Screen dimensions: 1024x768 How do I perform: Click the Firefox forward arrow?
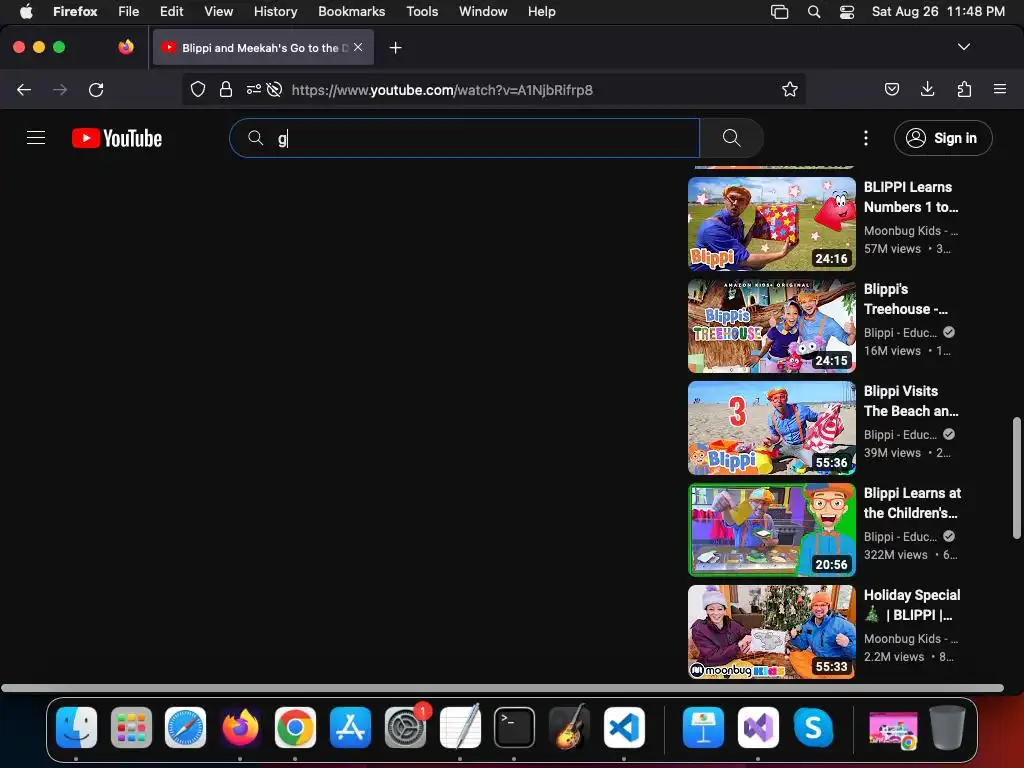click(60, 89)
